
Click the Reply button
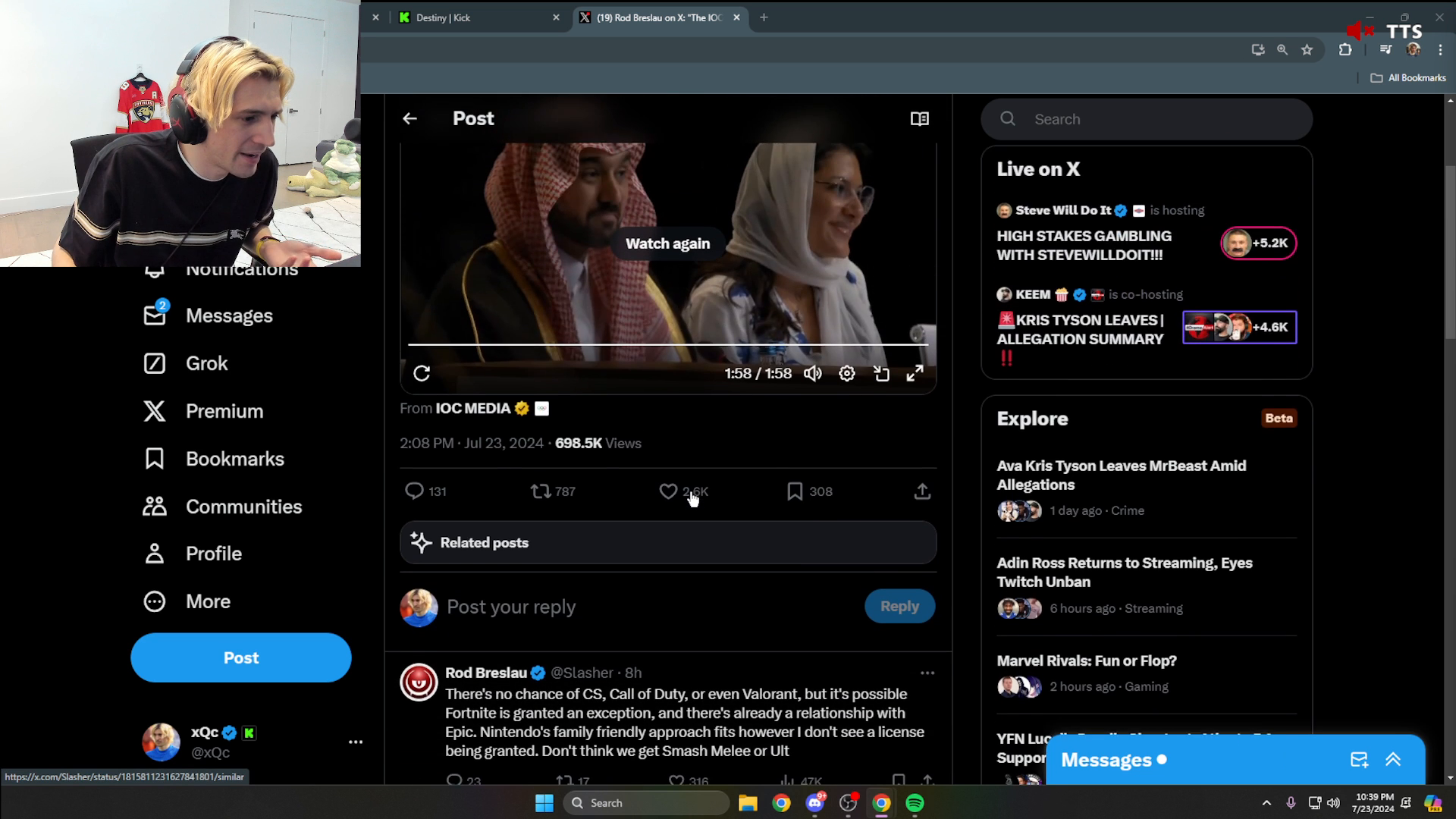tap(899, 607)
